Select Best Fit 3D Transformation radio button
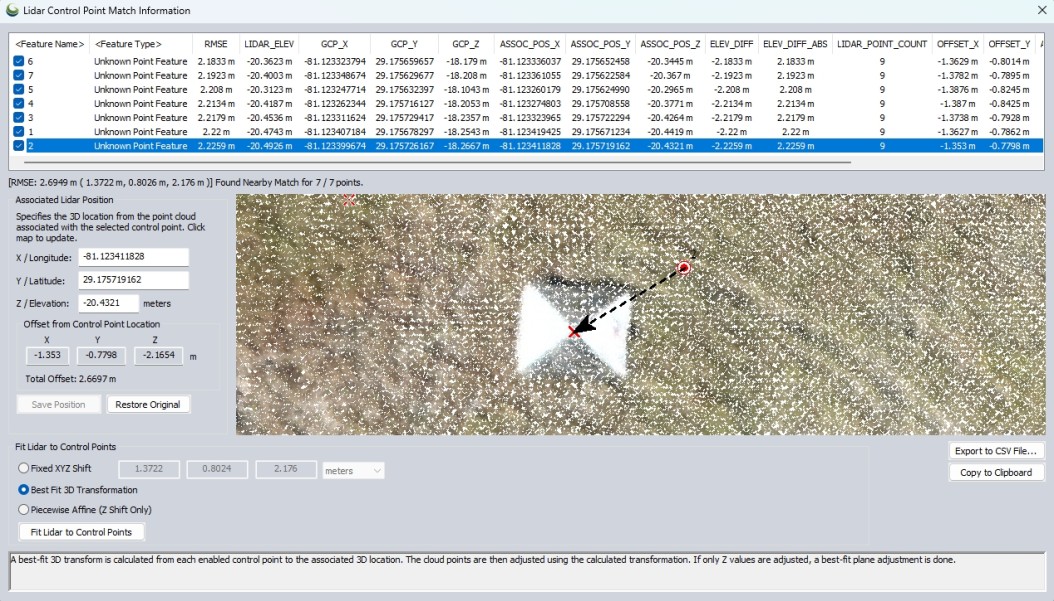 click(24, 490)
